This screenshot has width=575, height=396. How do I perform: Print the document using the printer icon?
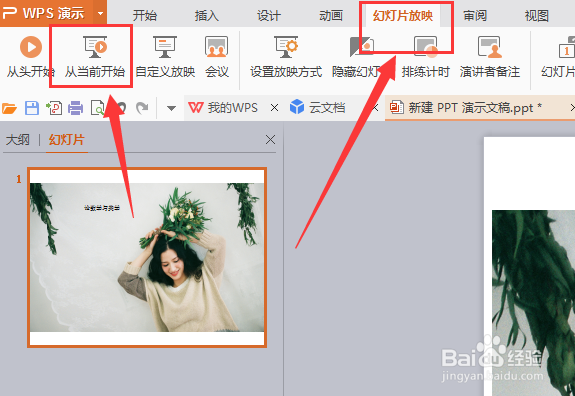(x=76, y=108)
